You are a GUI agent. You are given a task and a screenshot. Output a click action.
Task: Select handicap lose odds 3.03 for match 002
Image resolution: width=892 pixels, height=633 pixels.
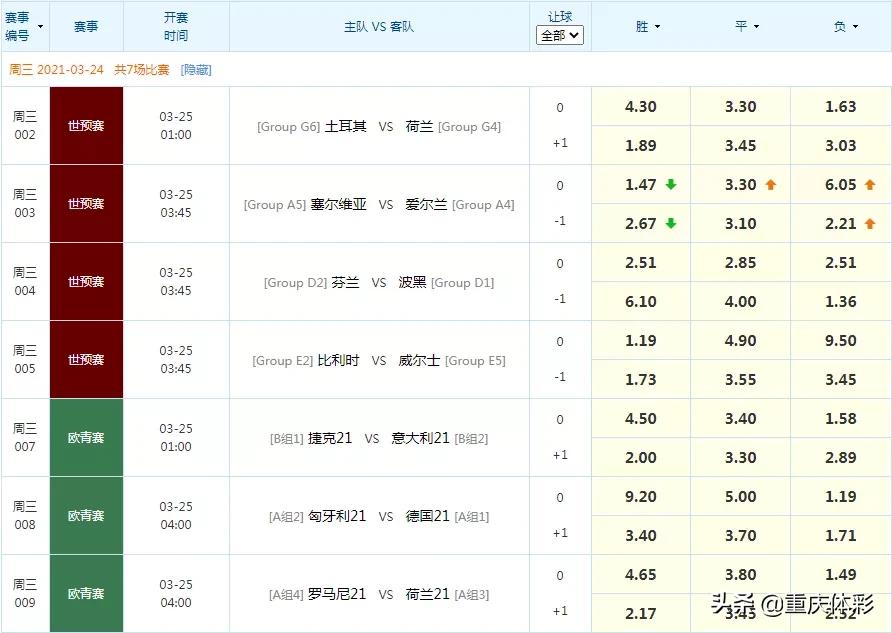point(841,146)
